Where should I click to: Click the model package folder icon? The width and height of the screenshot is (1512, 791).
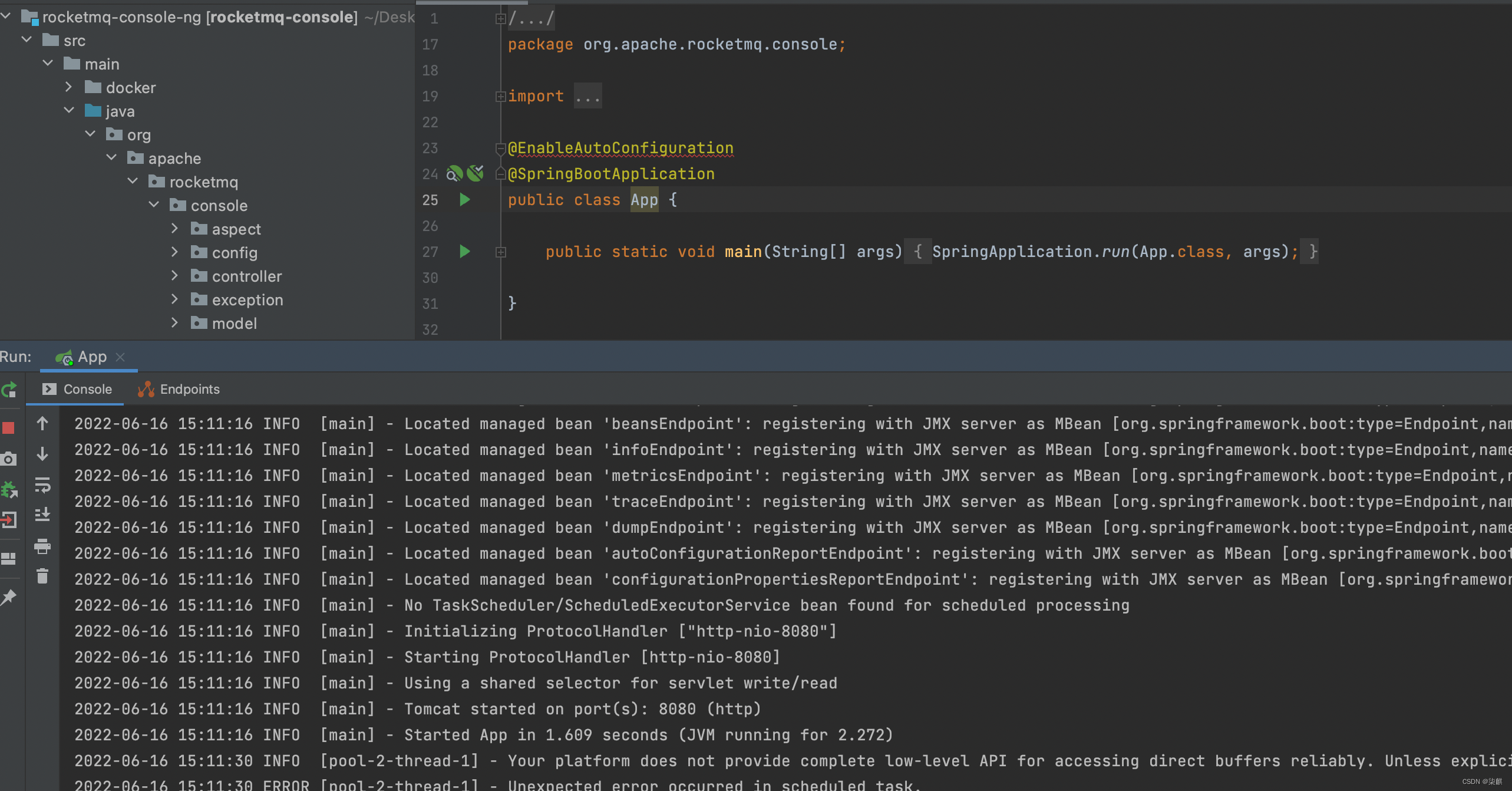(199, 323)
